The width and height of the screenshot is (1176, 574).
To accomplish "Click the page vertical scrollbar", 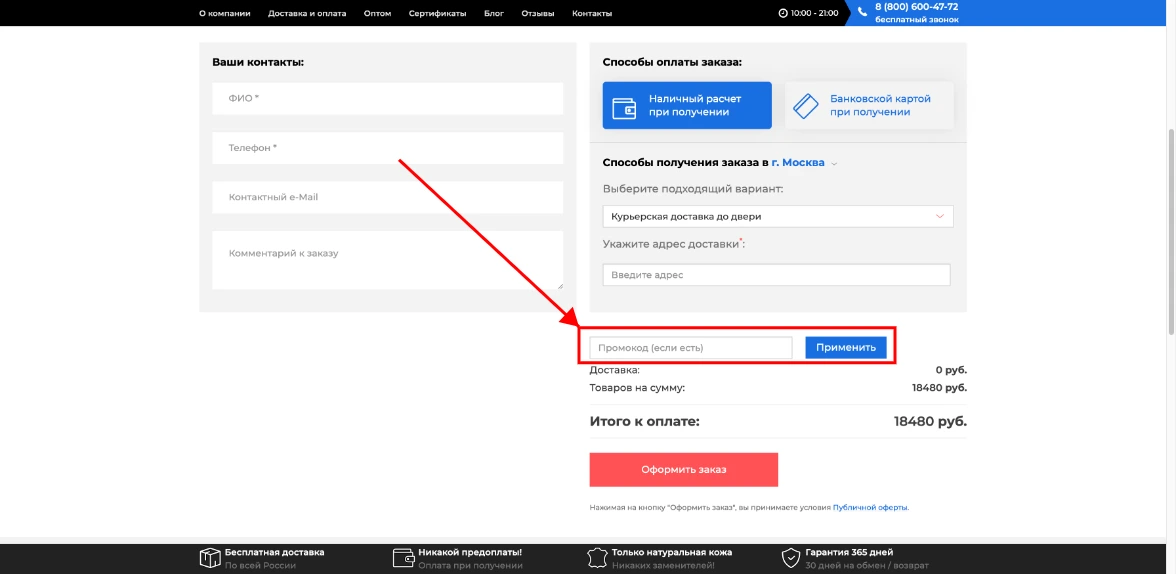I will tap(1170, 230).
